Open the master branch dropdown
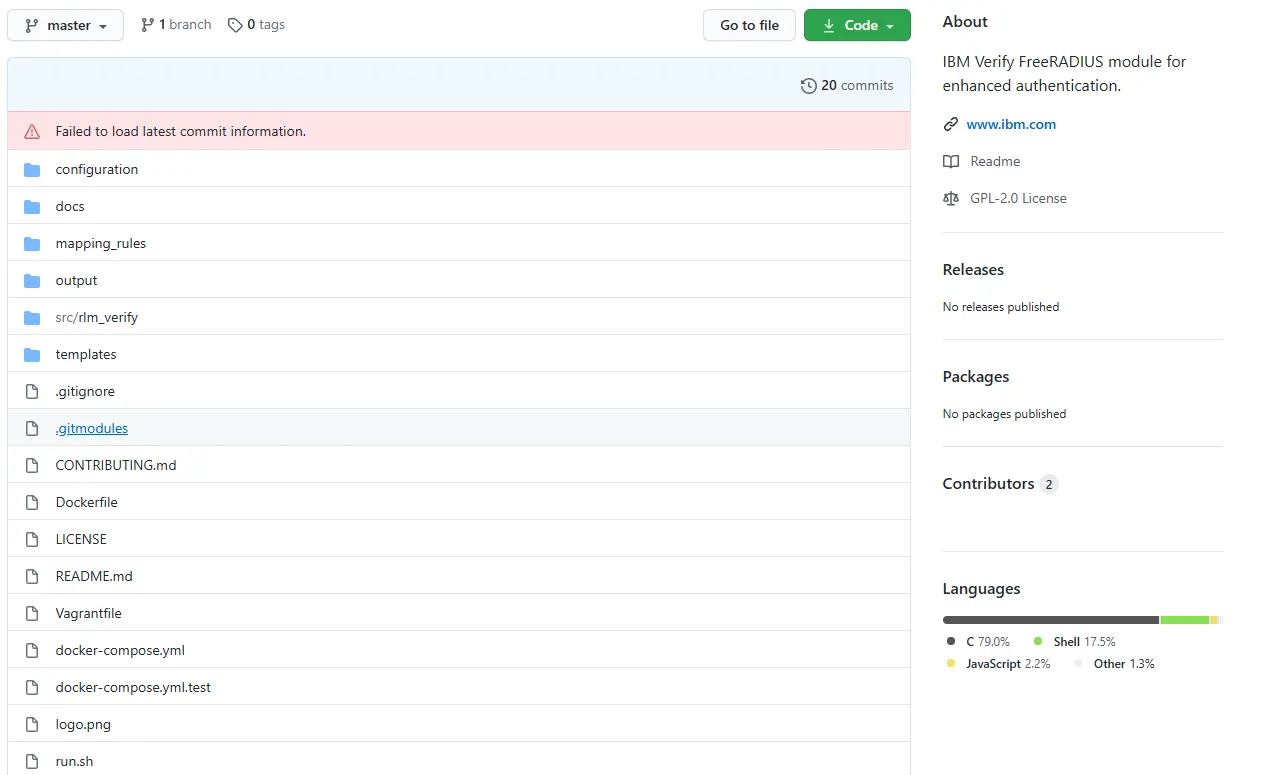This screenshot has width=1268, height=775. tap(65, 25)
